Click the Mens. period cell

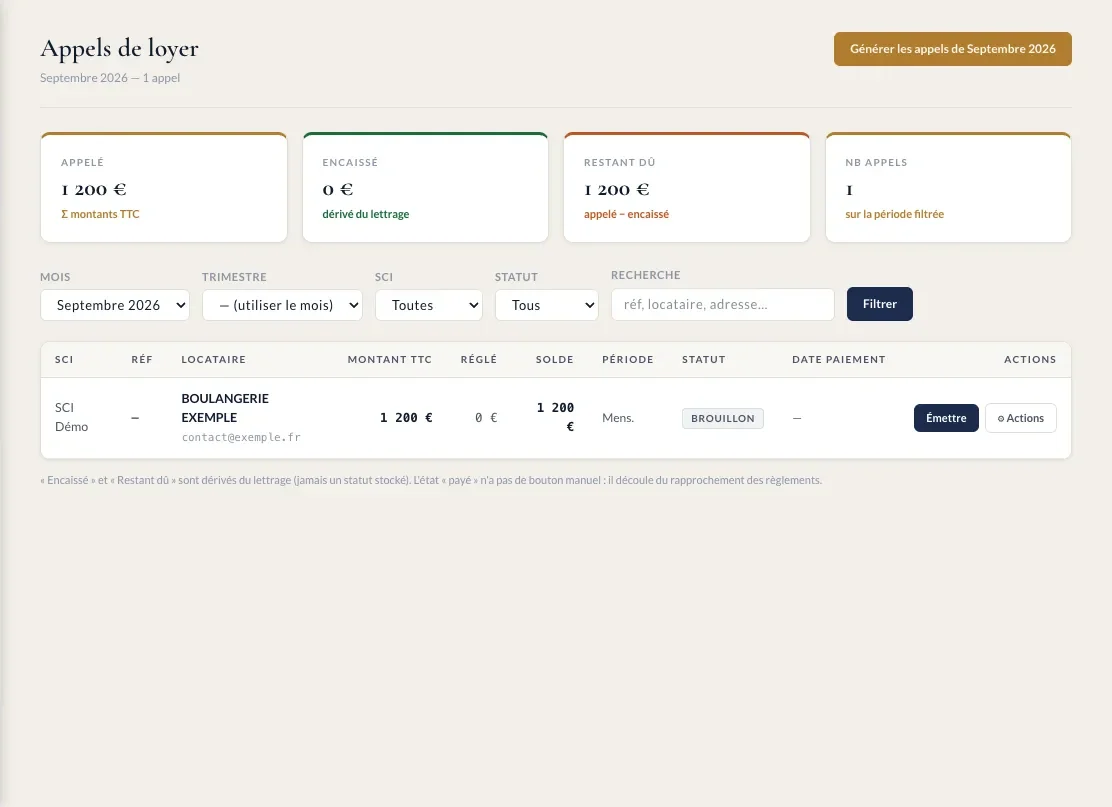click(x=618, y=418)
